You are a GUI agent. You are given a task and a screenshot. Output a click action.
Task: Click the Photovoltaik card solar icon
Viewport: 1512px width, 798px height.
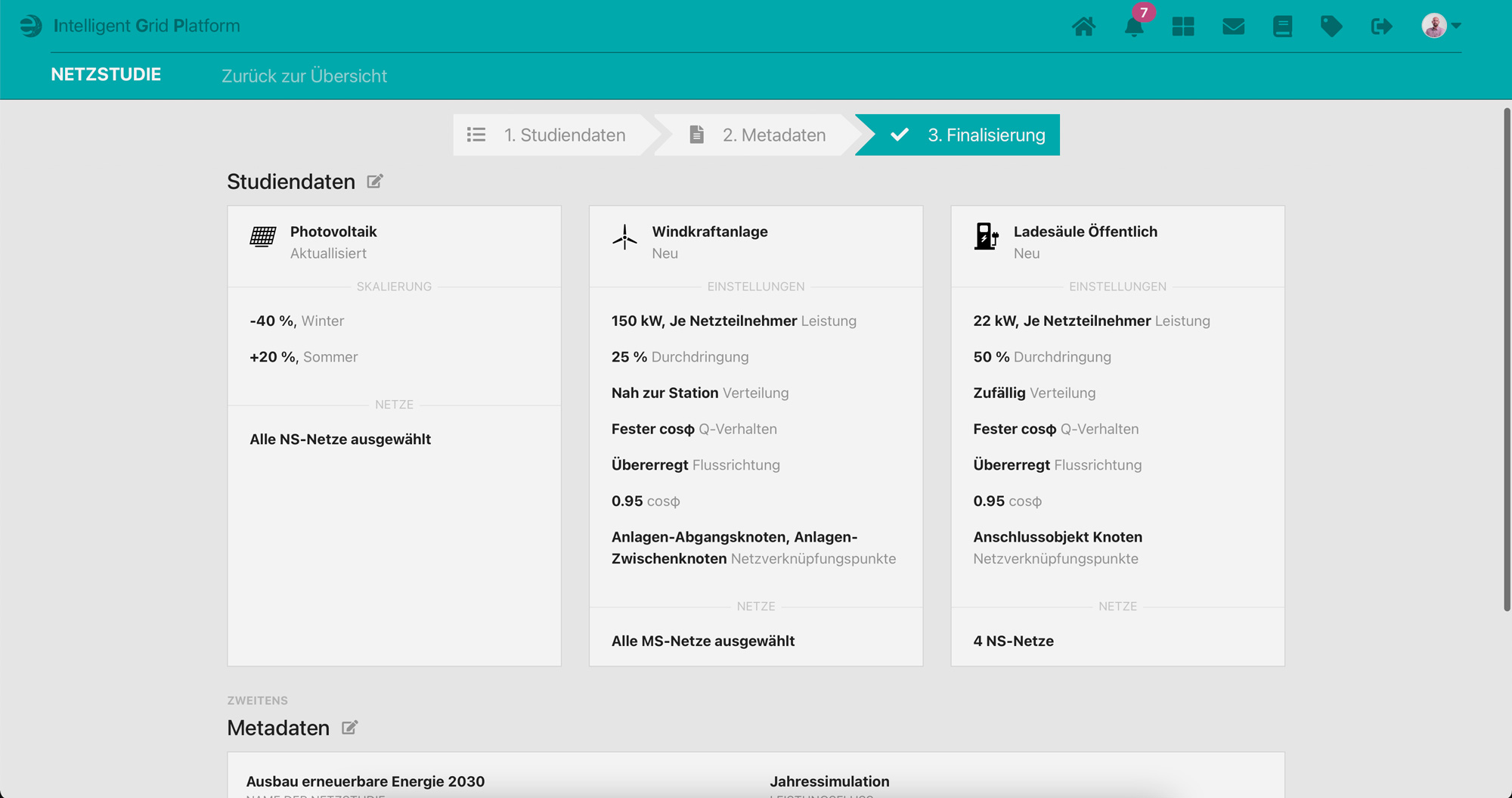pos(263,237)
